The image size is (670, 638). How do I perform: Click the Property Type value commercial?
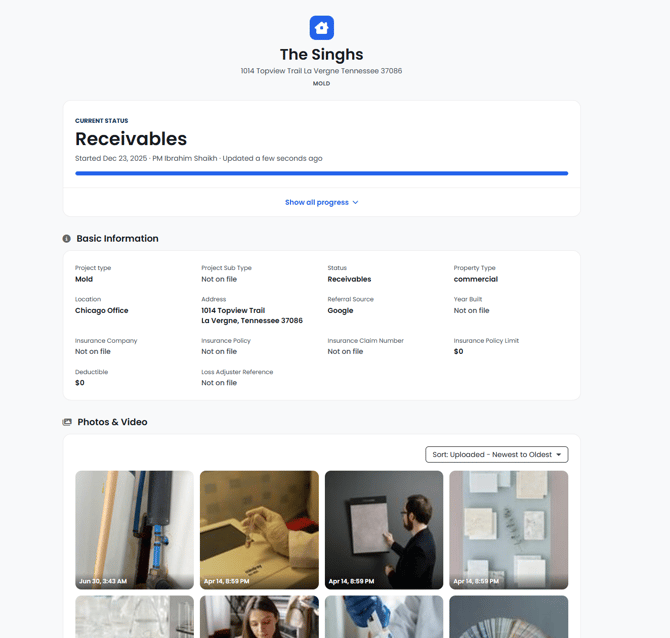coord(476,279)
